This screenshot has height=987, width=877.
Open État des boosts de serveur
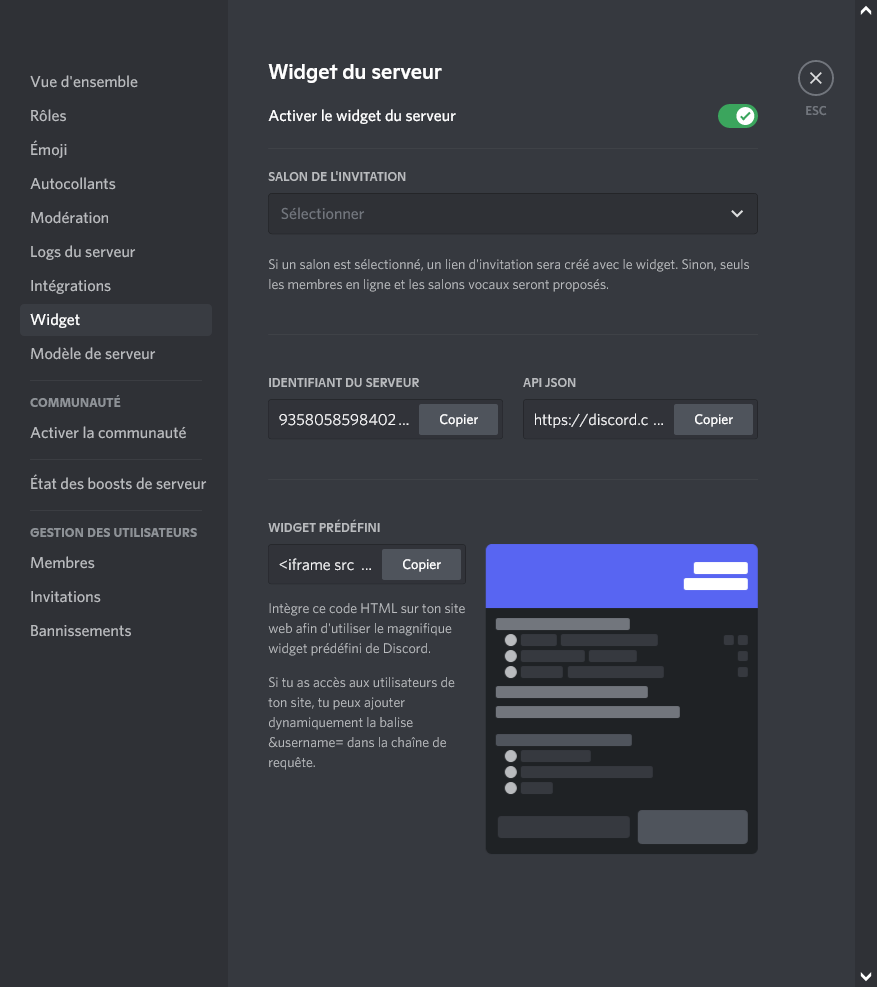tap(118, 484)
